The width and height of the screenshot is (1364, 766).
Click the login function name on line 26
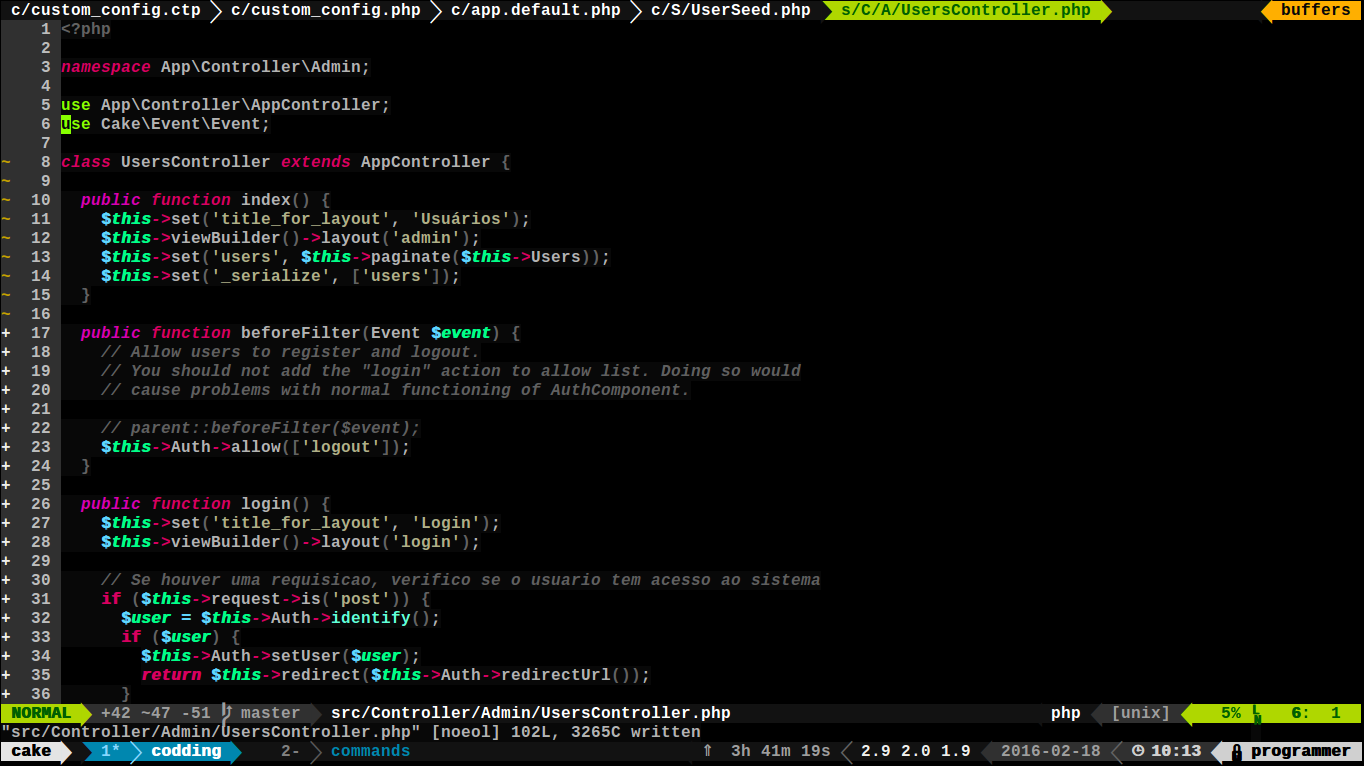[x=265, y=504]
